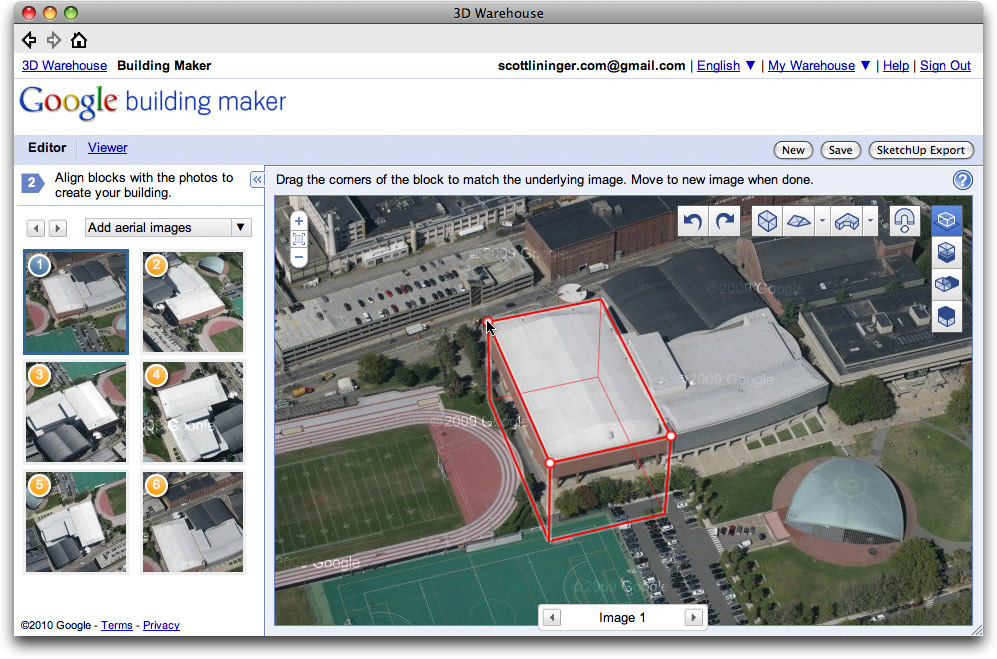Show next thumbnail set arrow
Screen dimensions: 997x659
57,228
